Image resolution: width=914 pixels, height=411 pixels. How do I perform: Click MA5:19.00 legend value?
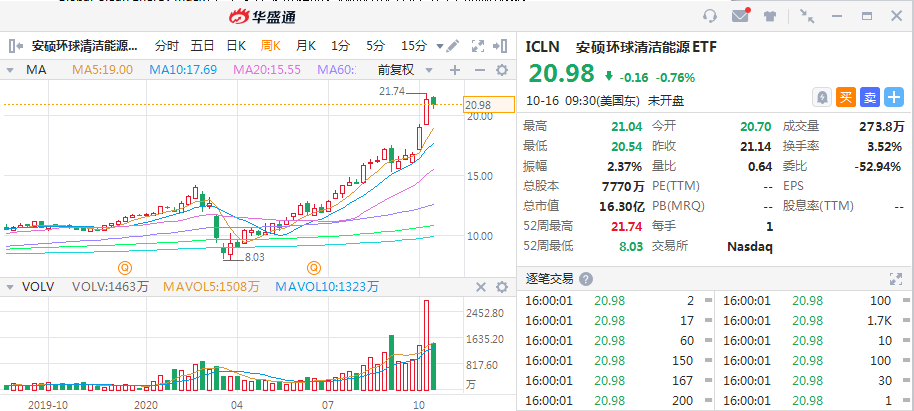(x=102, y=70)
